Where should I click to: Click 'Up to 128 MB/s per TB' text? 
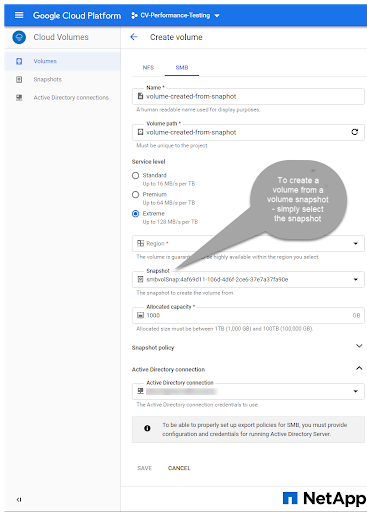coord(170,222)
